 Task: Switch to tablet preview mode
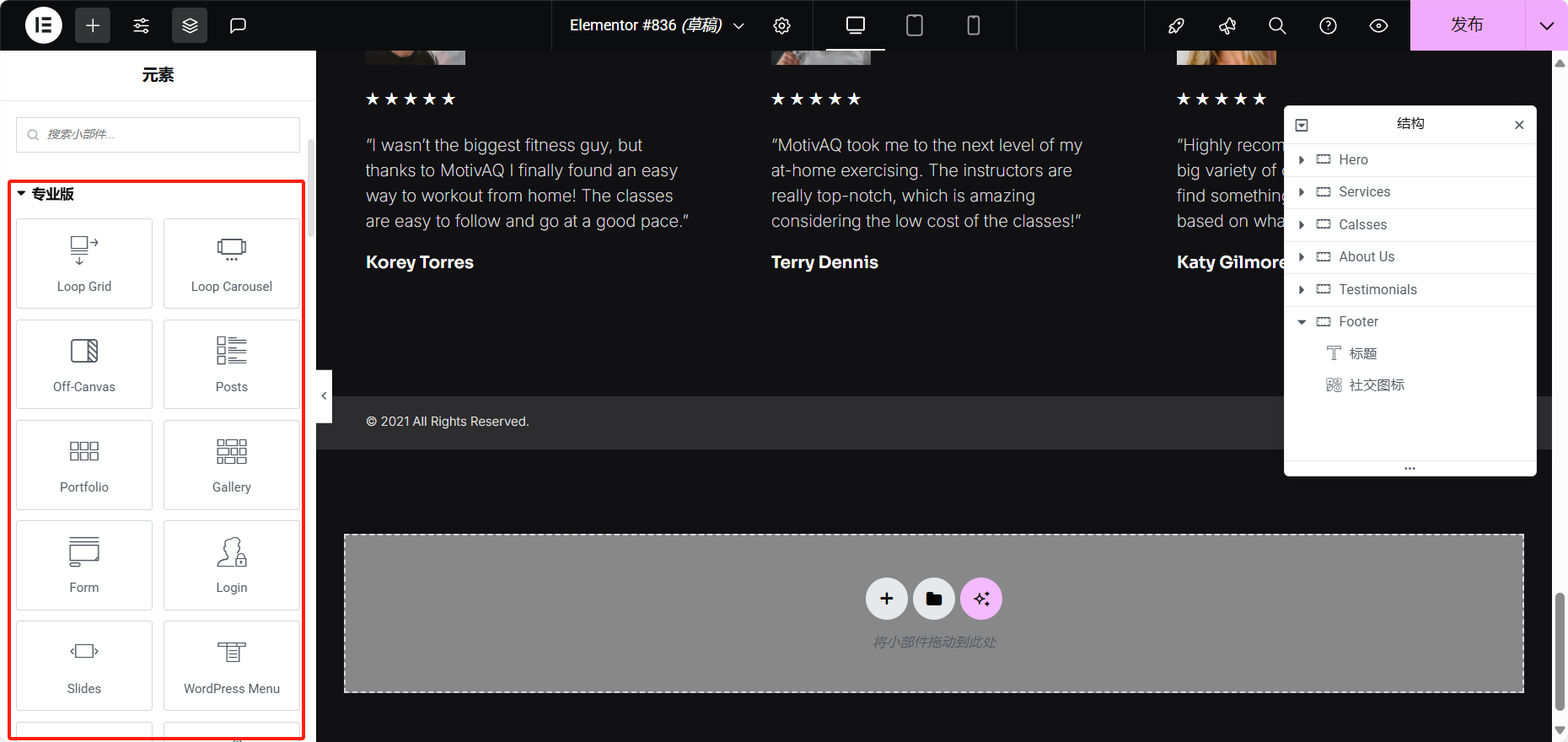[915, 25]
